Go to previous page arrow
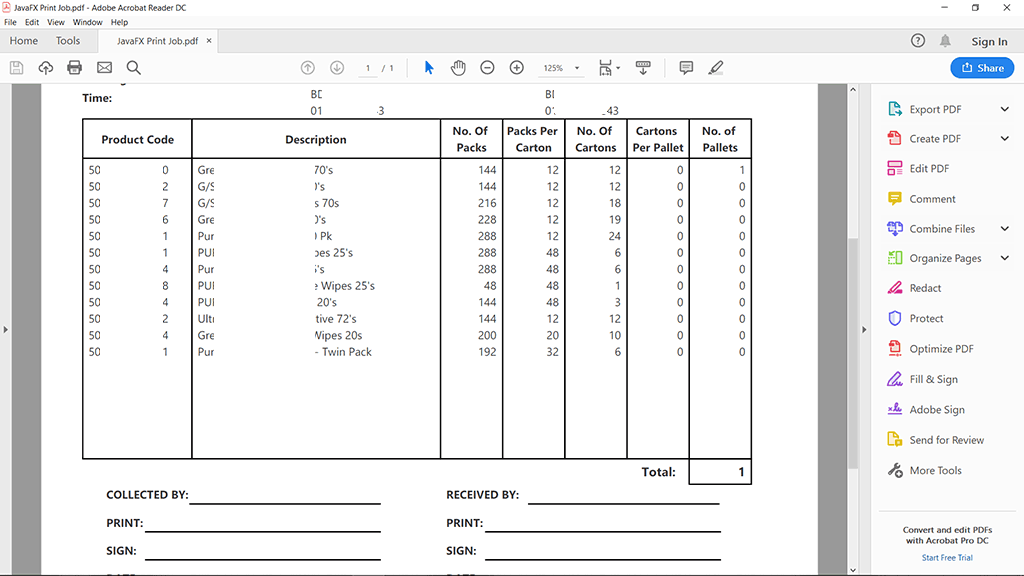This screenshot has height=576, width=1024. point(308,67)
